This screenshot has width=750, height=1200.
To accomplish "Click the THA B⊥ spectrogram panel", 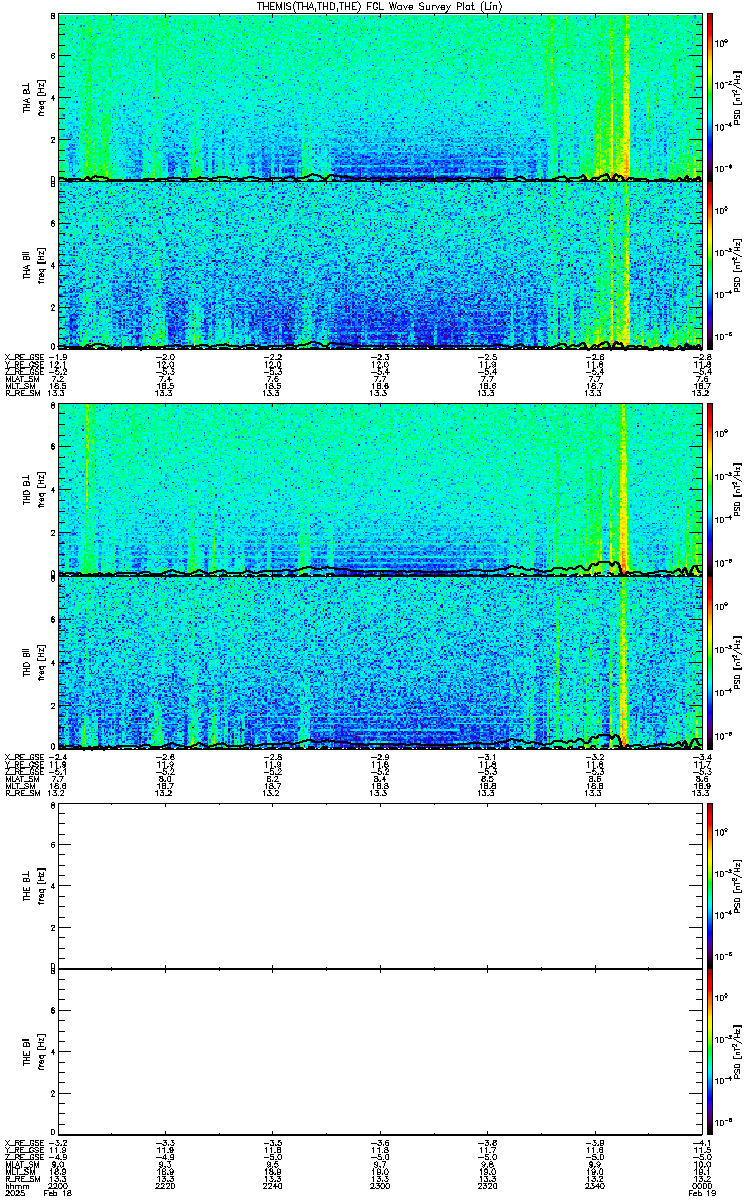I will (x=380, y=97).
